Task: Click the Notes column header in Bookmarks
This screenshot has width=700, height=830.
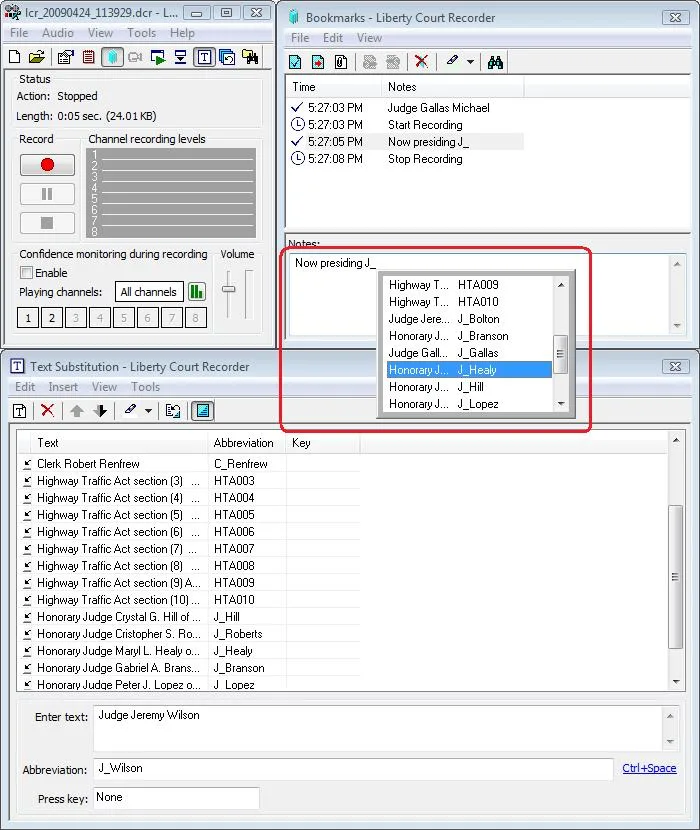Action: tap(453, 87)
